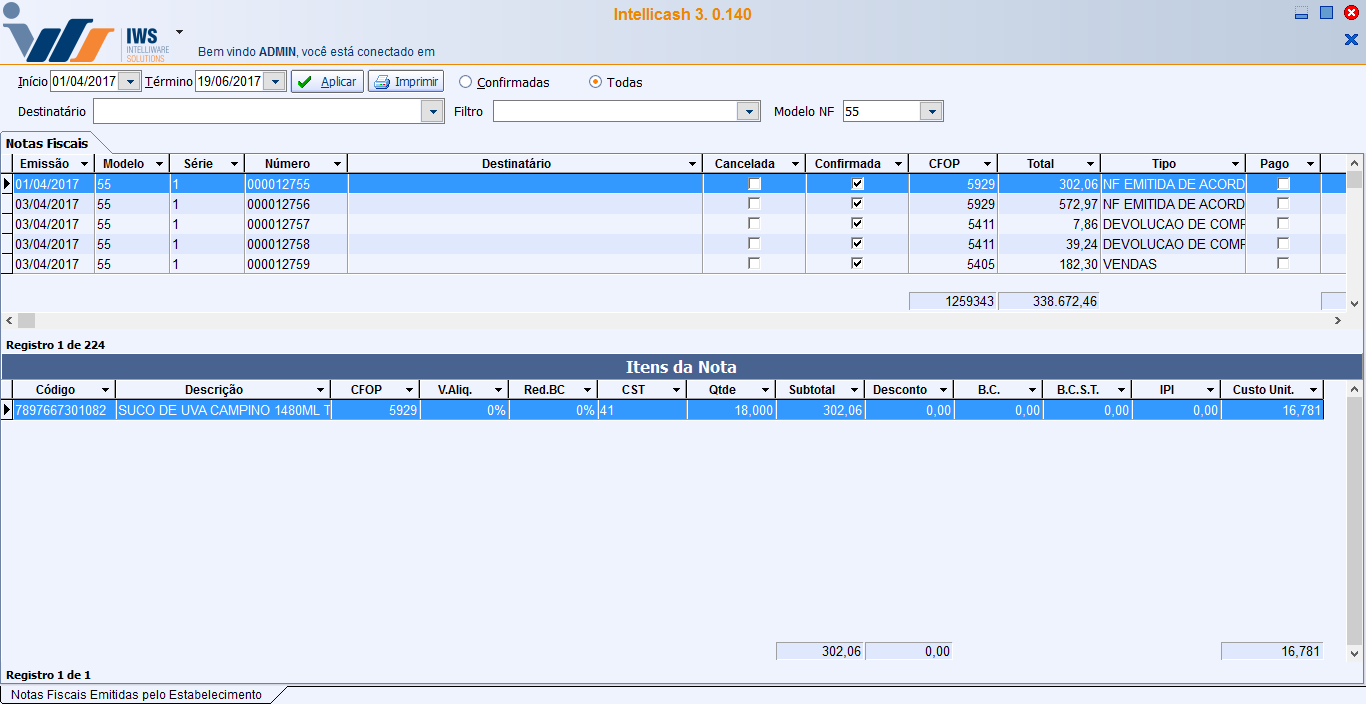1366x704 pixels.
Task: Open the Início date picker dropdown
Action: pyautogui.click(x=129, y=82)
